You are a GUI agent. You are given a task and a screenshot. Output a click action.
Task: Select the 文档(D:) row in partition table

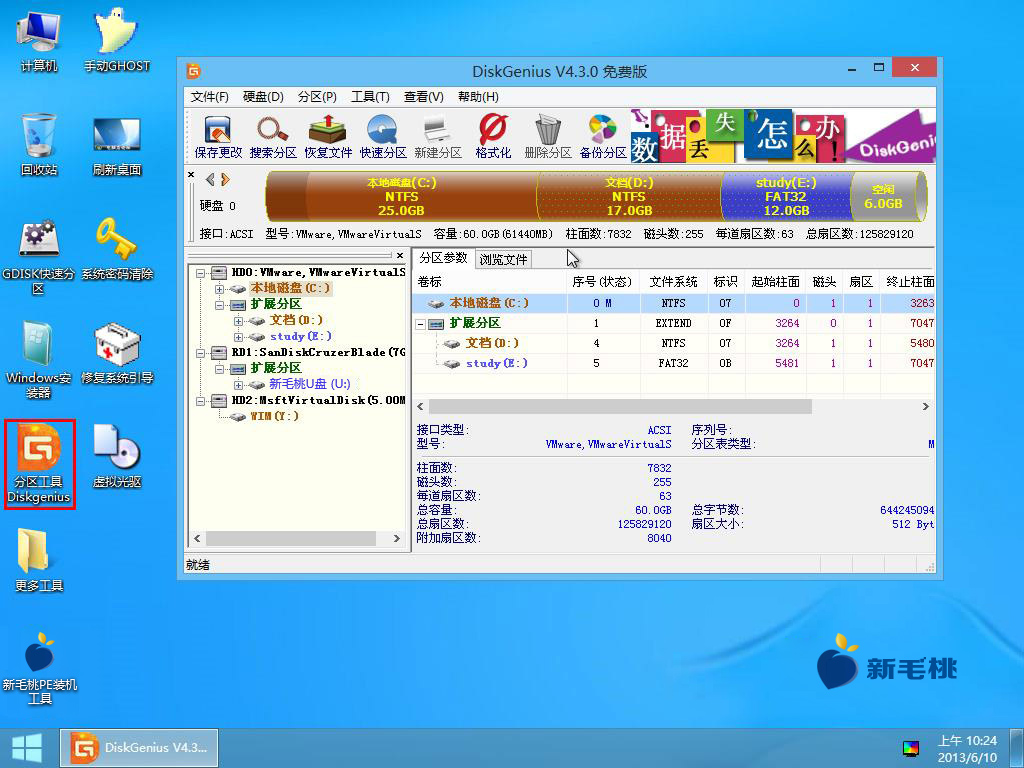673,343
